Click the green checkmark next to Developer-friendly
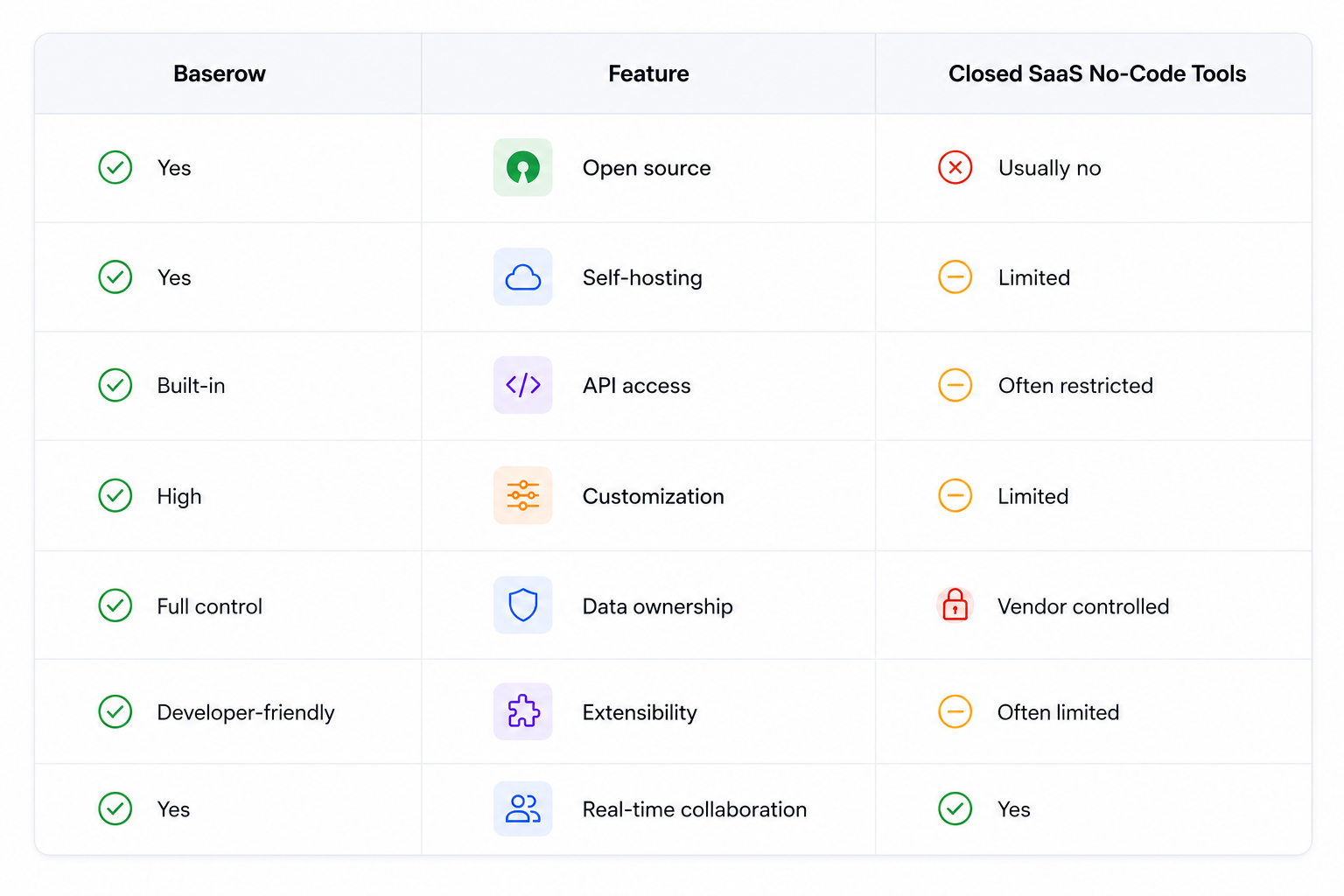The height and width of the screenshot is (896, 1344). pyautogui.click(x=115, y=711)
